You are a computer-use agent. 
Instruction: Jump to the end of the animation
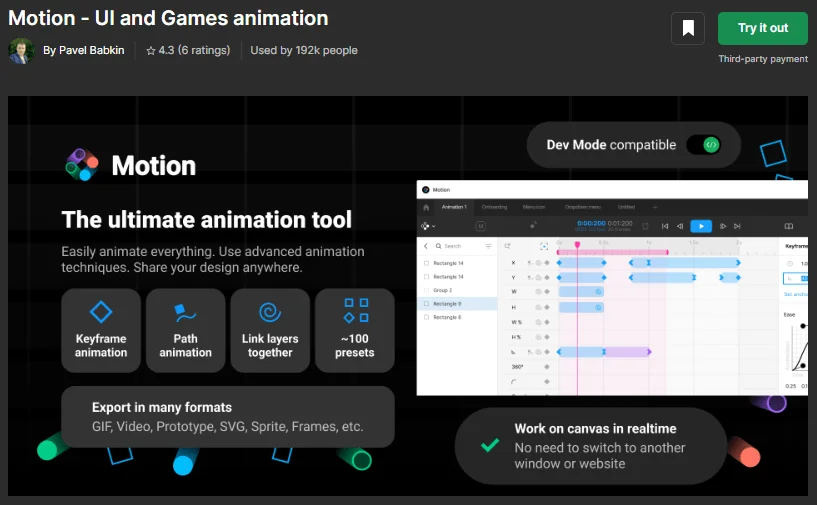click(x=737, y=226)
